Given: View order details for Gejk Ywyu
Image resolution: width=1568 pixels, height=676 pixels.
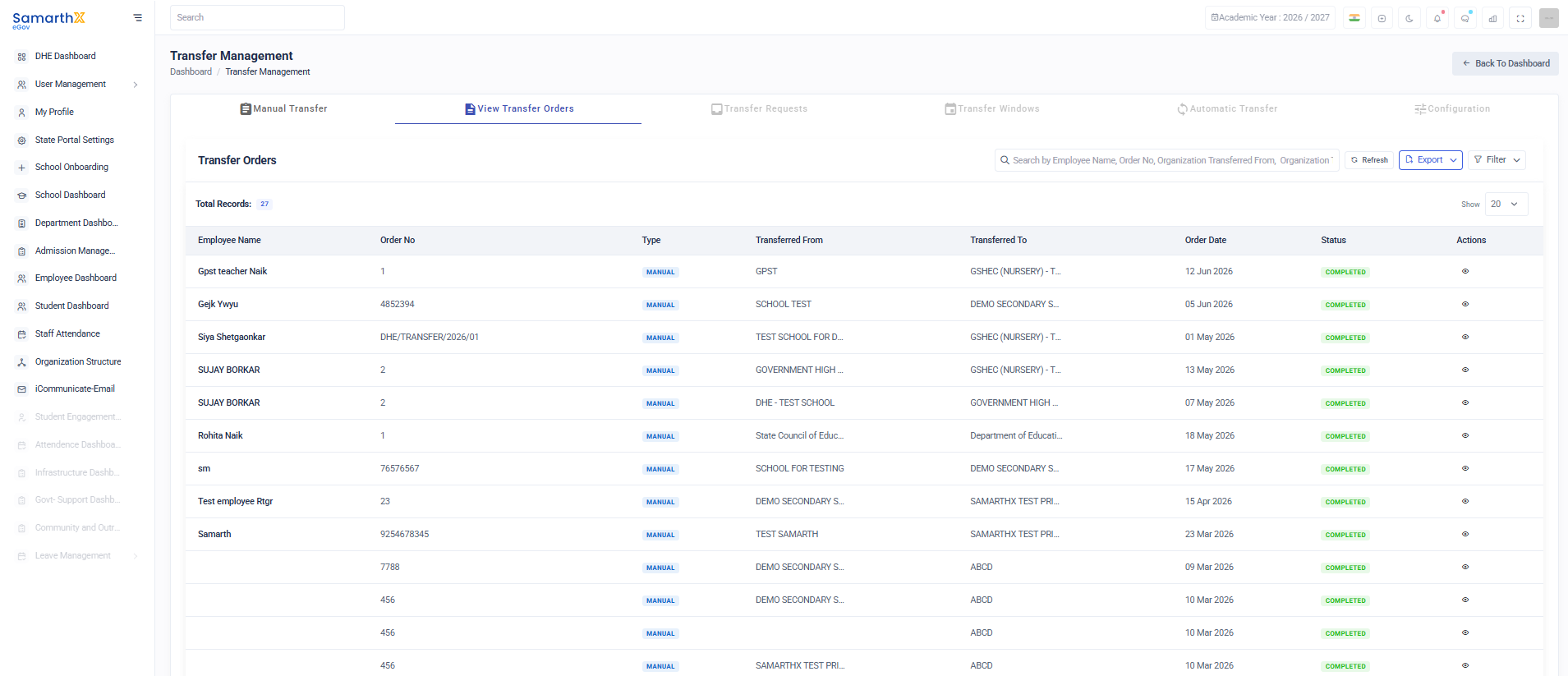Looking at the screenshot, I should click(x=1465, y=304).
